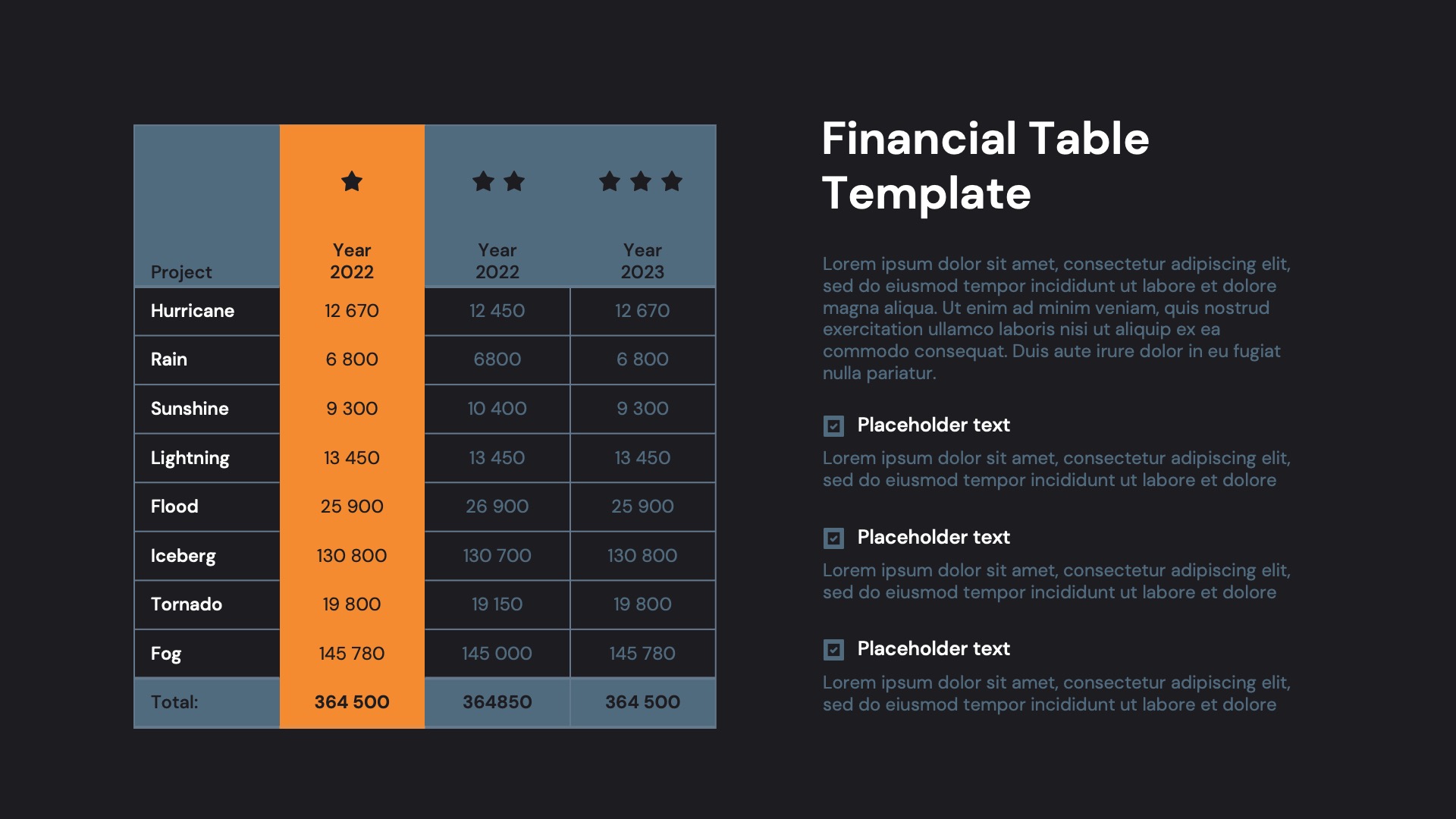The width and height of the screenshot is (1456, 819).
Task: Click the middle star in the three-star group
Action: point(641,181)
